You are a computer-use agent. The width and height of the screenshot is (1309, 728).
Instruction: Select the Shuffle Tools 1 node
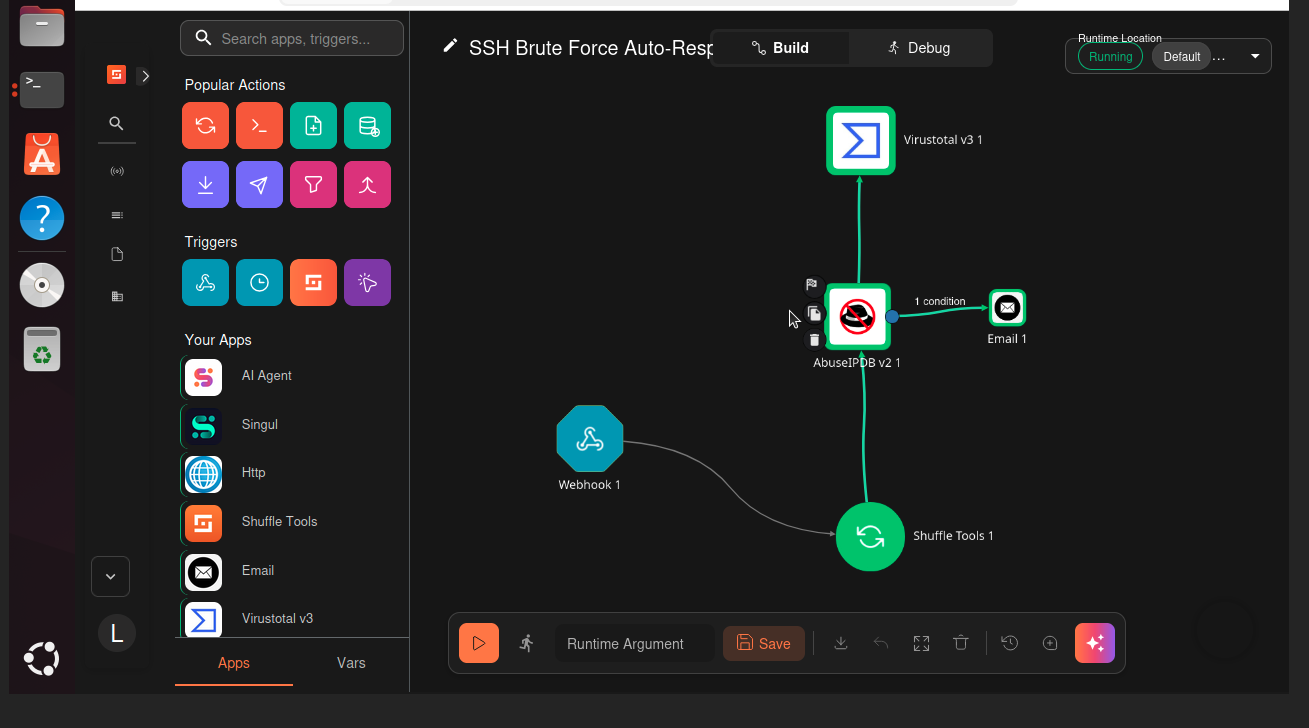point(870,537)
